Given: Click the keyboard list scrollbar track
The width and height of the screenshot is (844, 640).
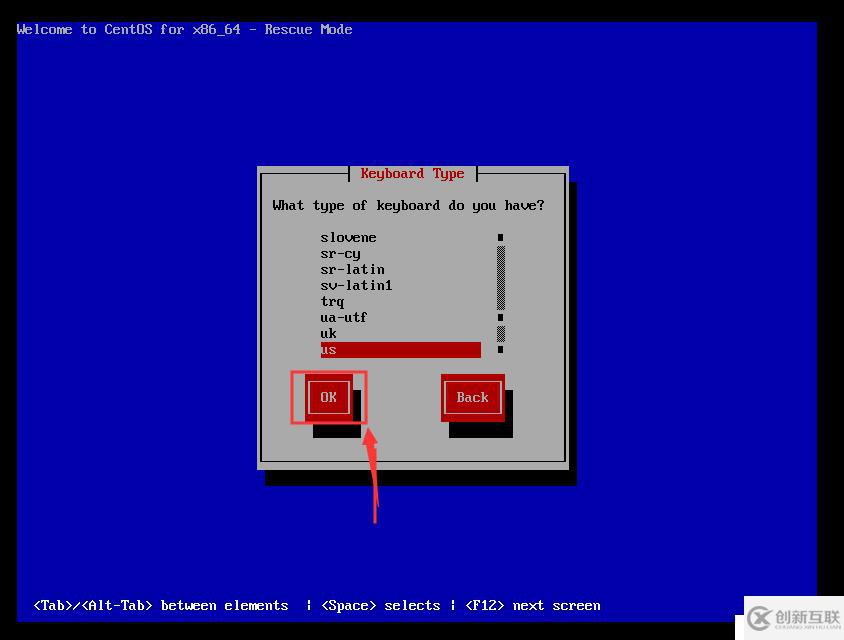Looking at the screenshot, I should pyautogui.click(x=501, y=293).
